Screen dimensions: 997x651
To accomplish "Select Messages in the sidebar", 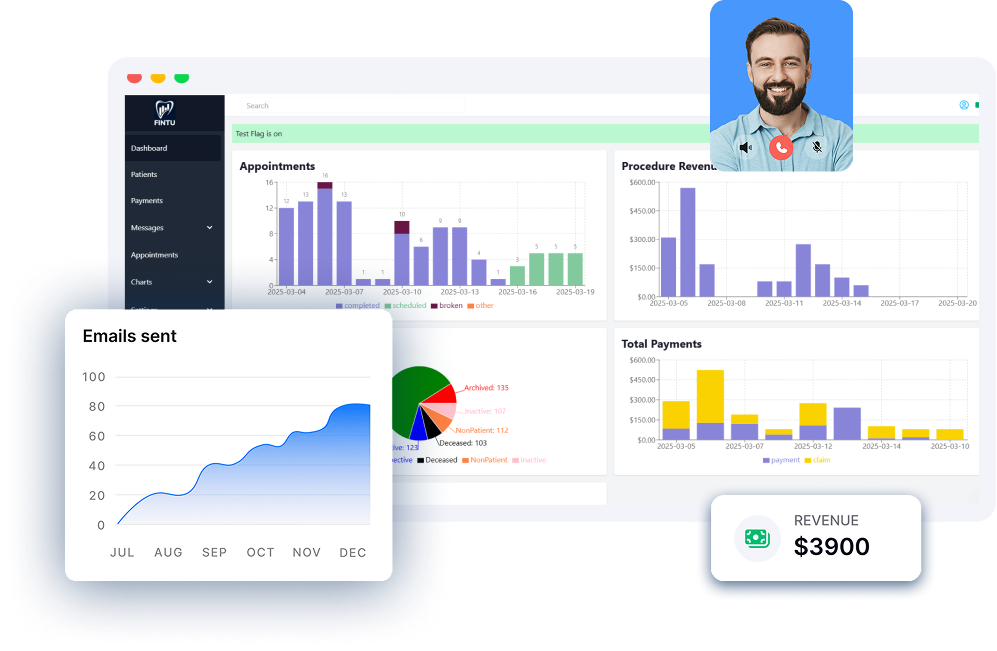I will pos(147,228).
